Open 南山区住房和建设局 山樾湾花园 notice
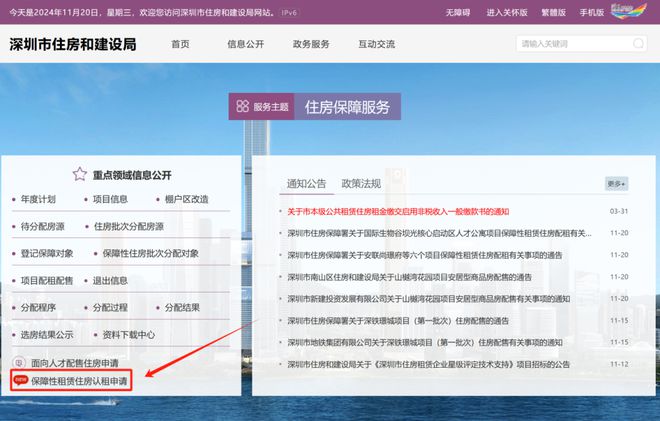Image resolution: width=660 pixels, height=421 pixels. 409,277
